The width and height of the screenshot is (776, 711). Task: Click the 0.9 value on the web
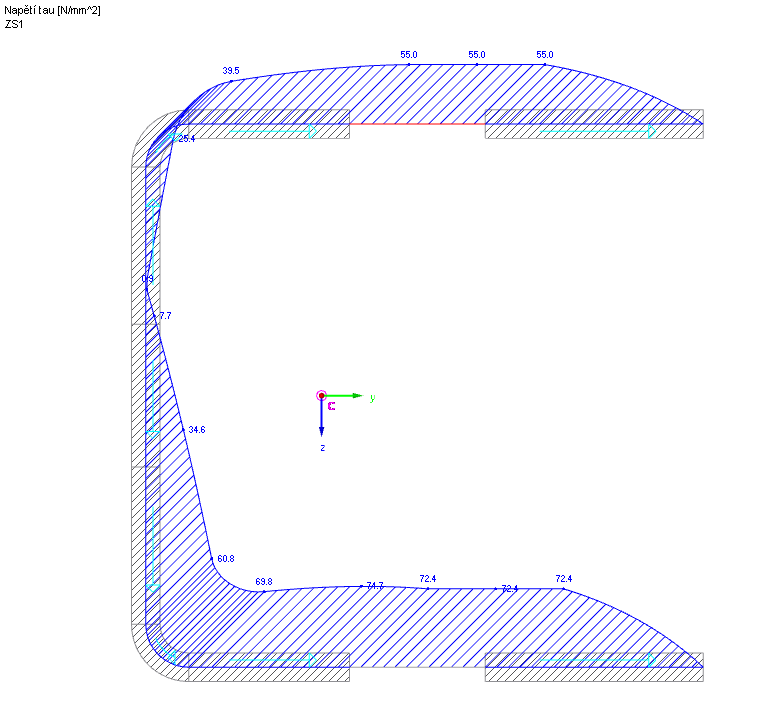pyautogui.click(x=147, y=279)
